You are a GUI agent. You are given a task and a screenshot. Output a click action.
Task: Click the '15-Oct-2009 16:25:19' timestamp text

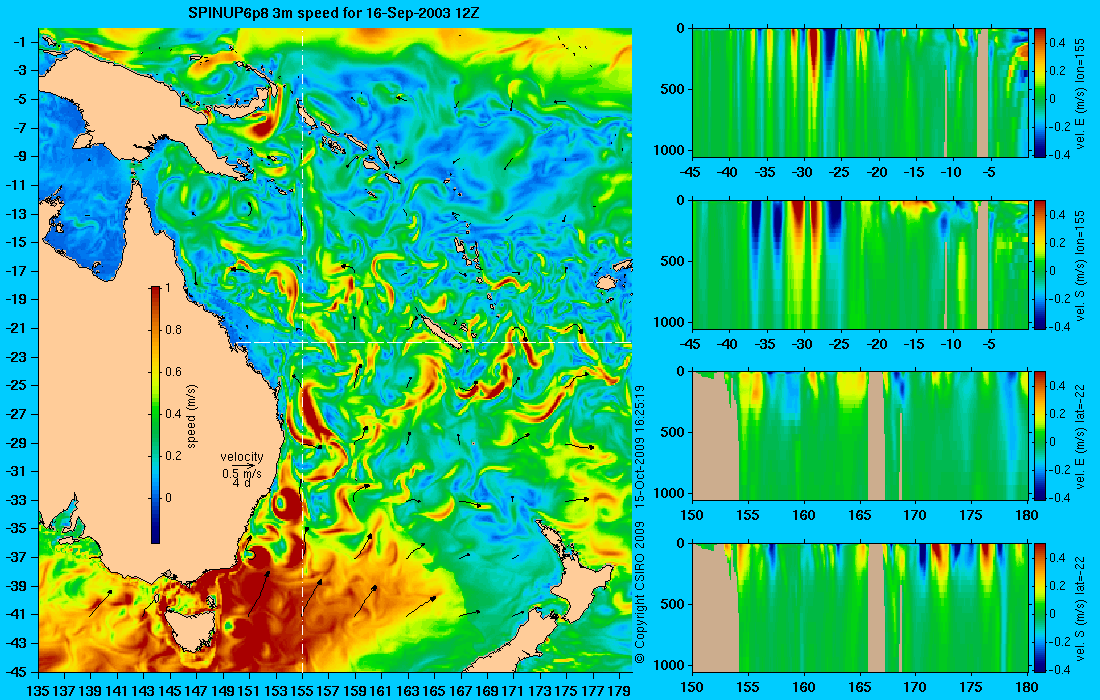point(639,447)
